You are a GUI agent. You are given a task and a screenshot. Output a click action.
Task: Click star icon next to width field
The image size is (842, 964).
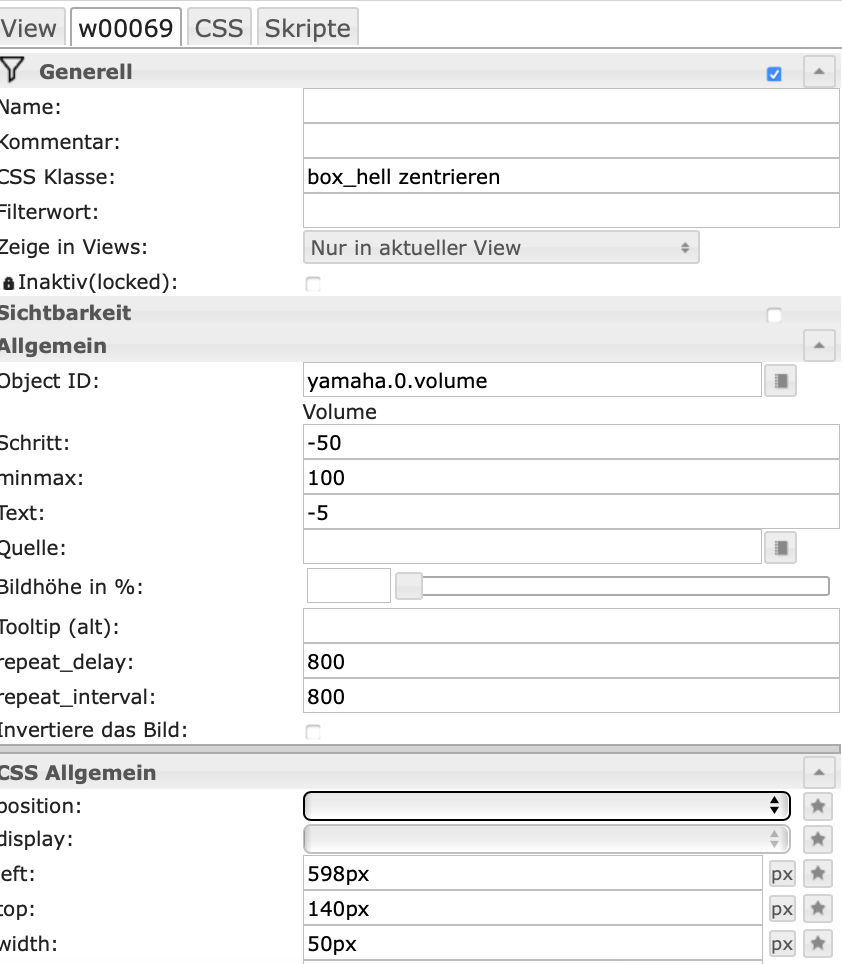click(818, 943)
